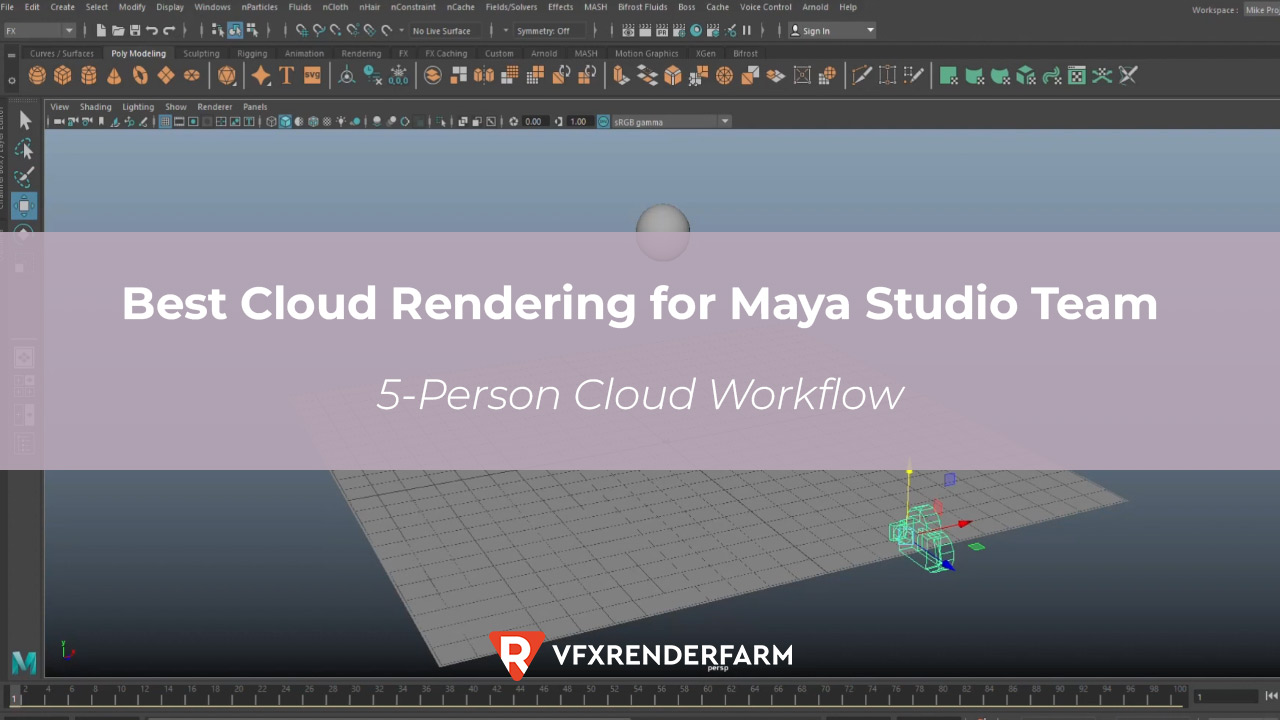Toggle the viewport grid display button
Image resolution: width=1280 pixels, height=720 pixels.
165,121
